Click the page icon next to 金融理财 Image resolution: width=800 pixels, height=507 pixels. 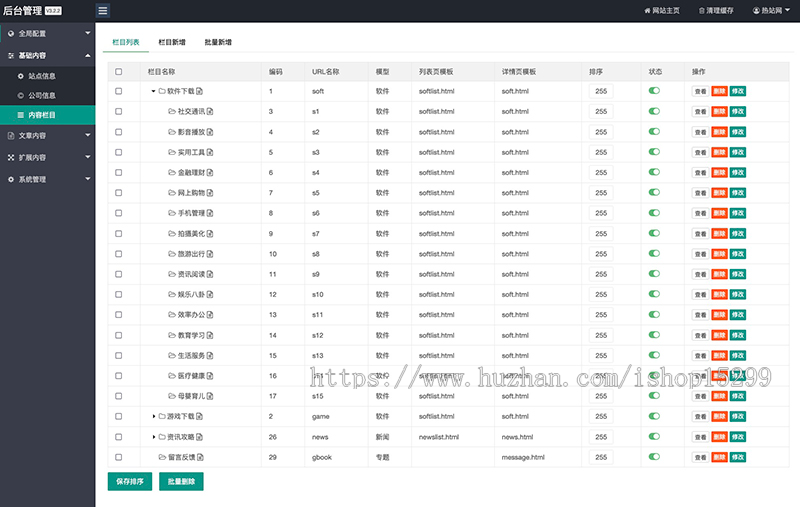[210, 172]
